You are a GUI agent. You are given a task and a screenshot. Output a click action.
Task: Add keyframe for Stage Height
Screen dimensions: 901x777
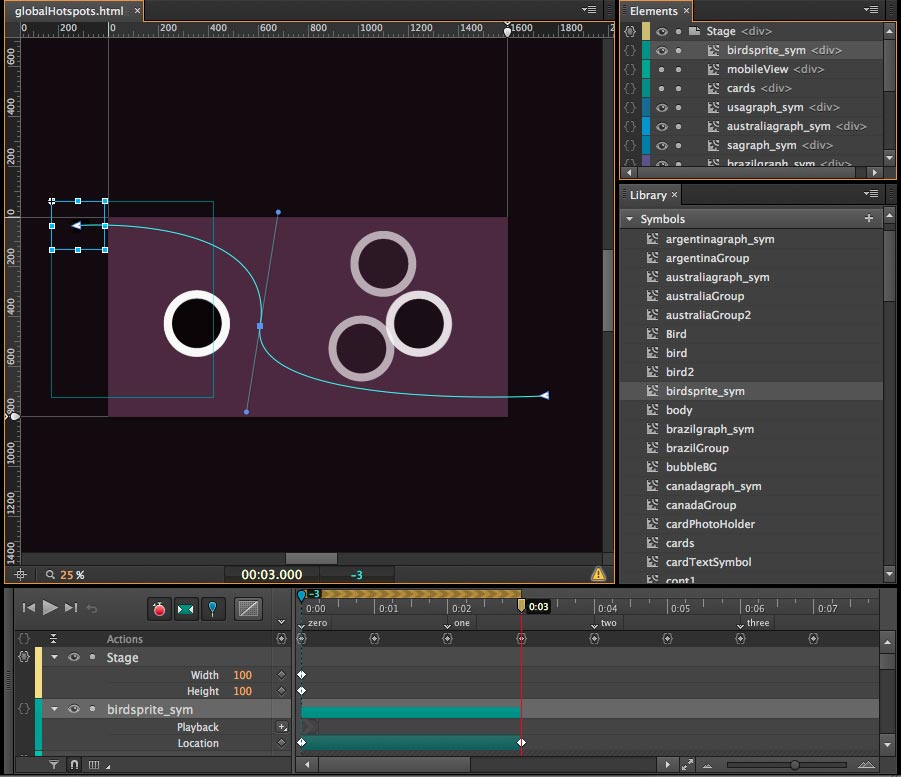[x=282, y=691]
